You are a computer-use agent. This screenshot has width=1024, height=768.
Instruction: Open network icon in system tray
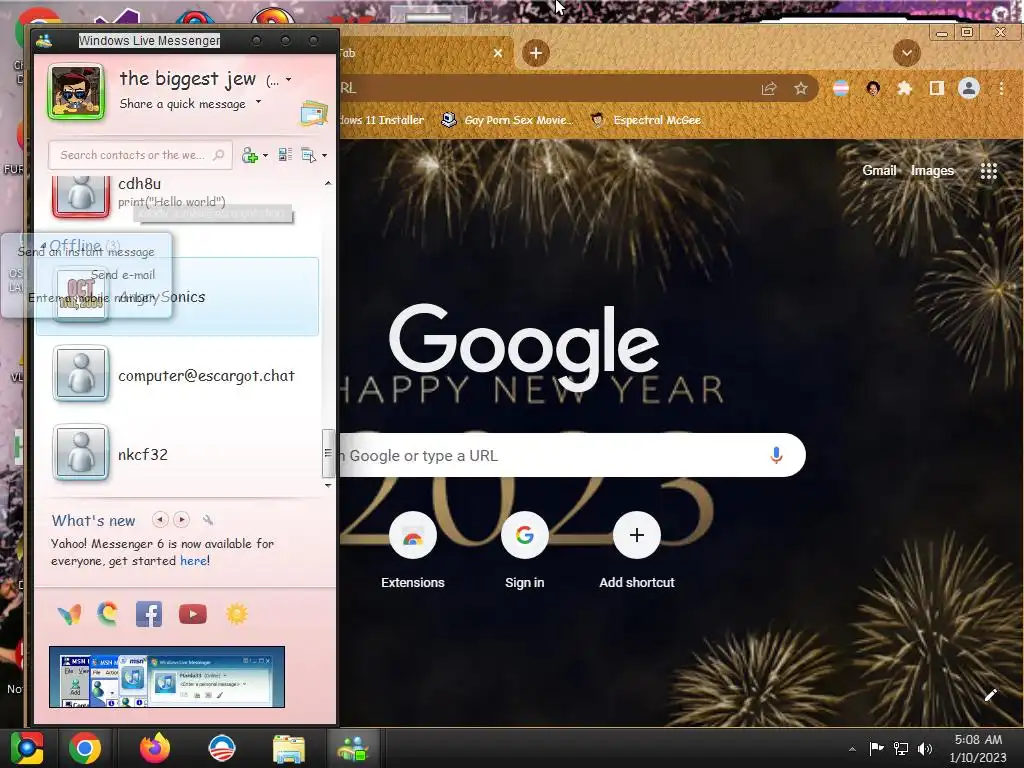coord(901,748)
